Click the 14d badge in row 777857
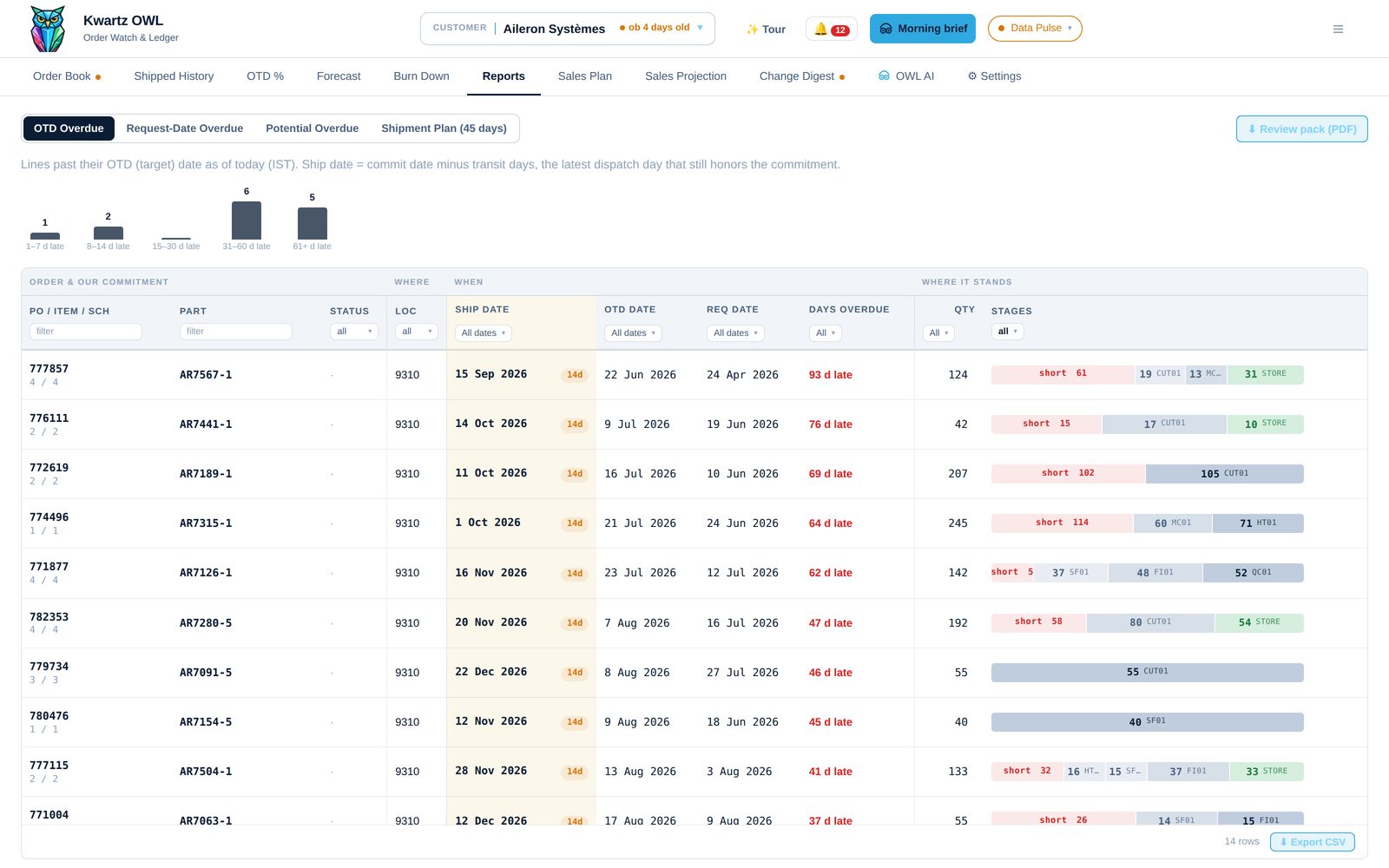Screen dimensions: 1389x868 pyautogui.click(x=575, y=375)
